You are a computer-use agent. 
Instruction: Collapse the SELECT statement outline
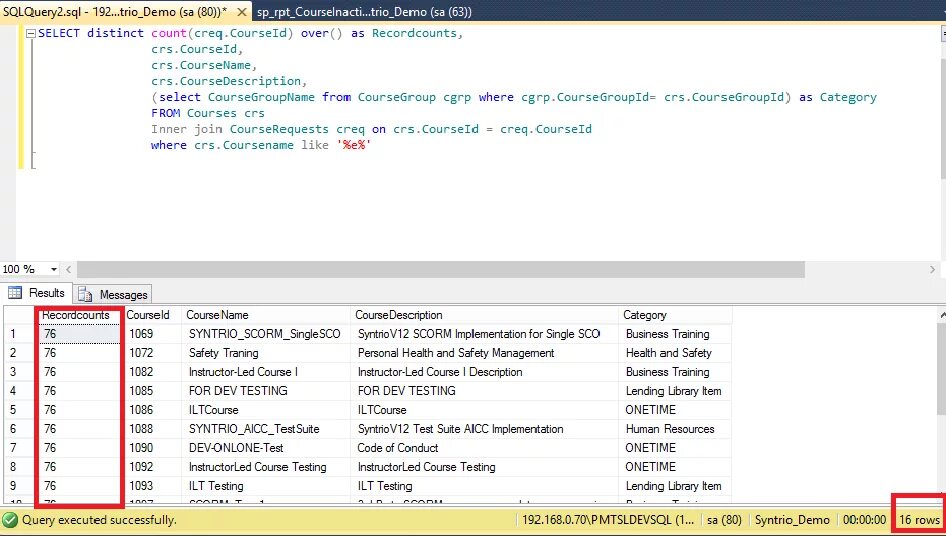tap(31, 34)
